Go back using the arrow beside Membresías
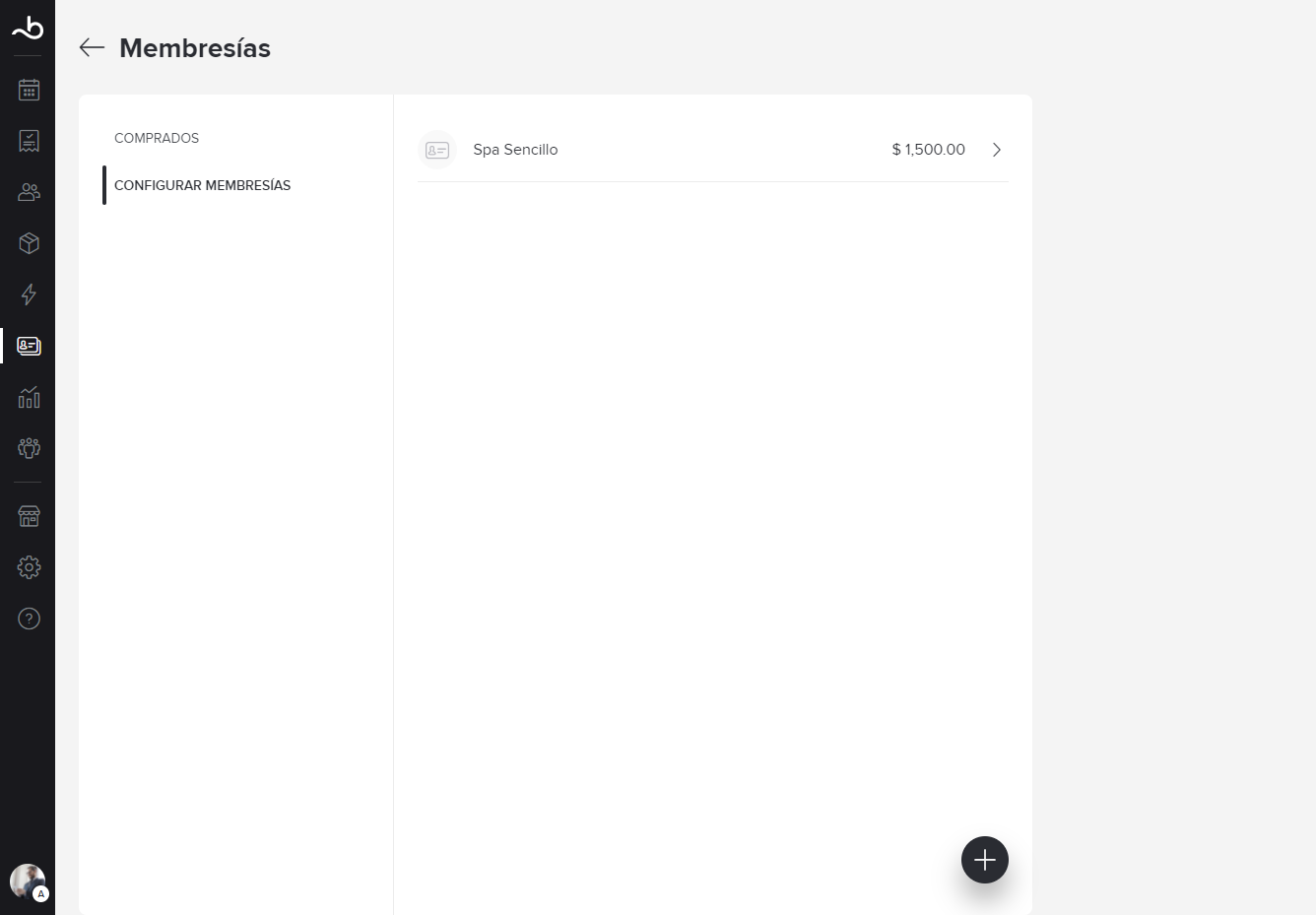Viewport: 1316px width, 915px height. [92, 47]
